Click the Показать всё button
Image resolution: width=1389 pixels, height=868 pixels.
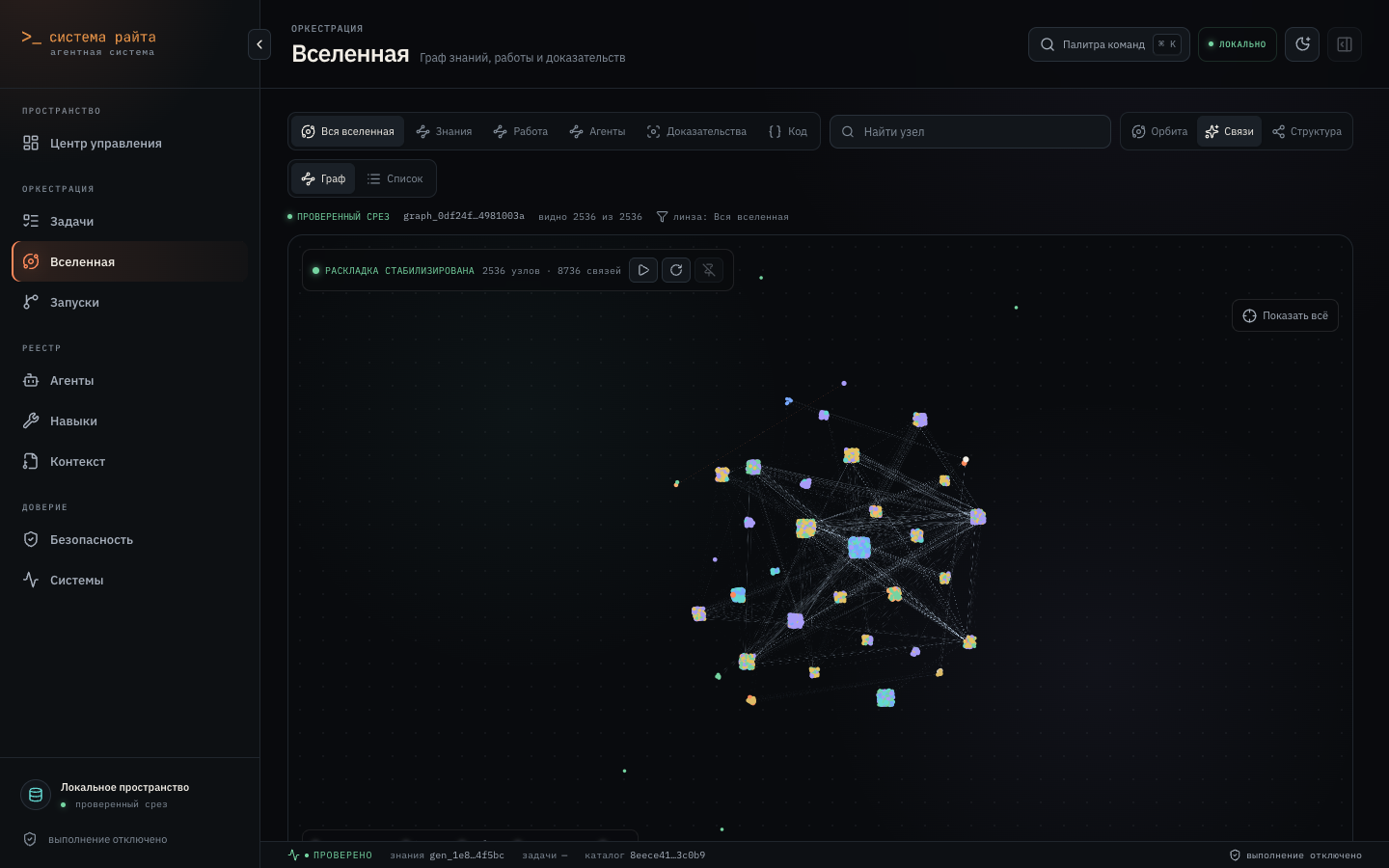coord(1285,315)
